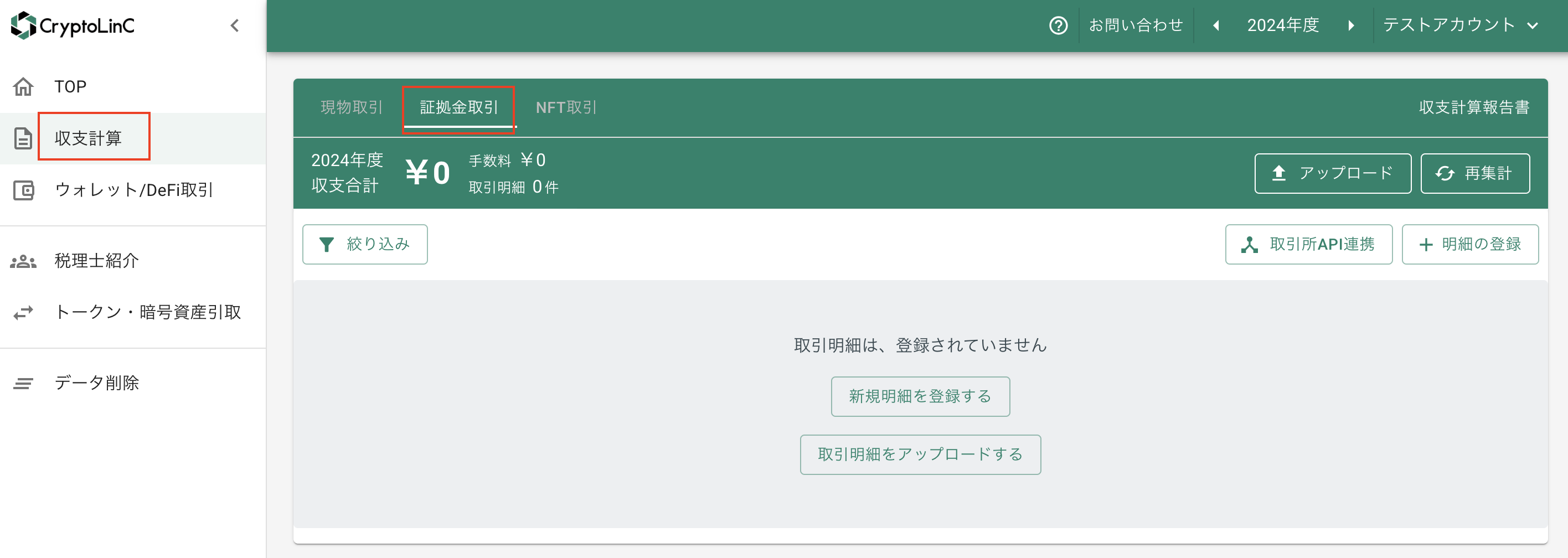Collapse the sidebar with the chevron

(235, 25)
